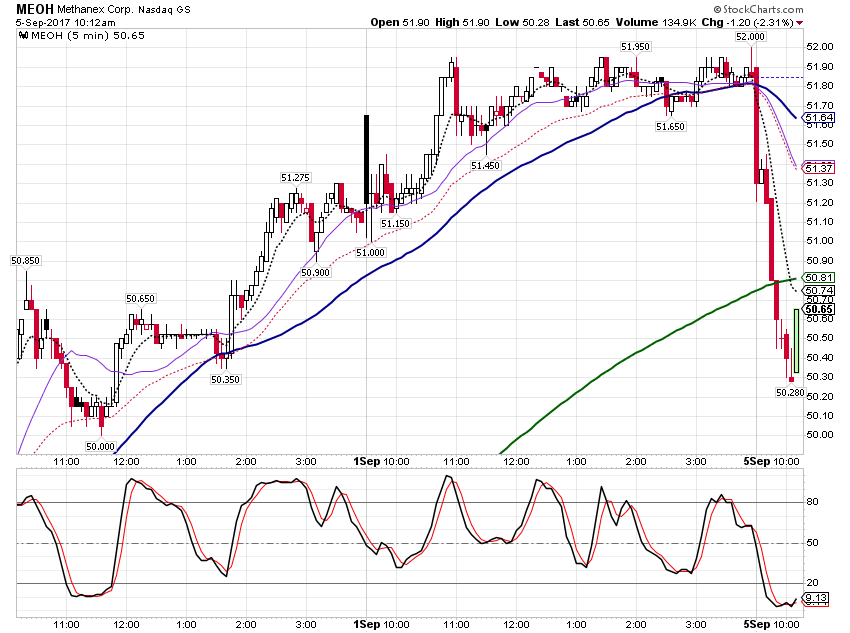Select the MEOH ticker symbol in the title

pyautogui.click(x=35, y=9)
